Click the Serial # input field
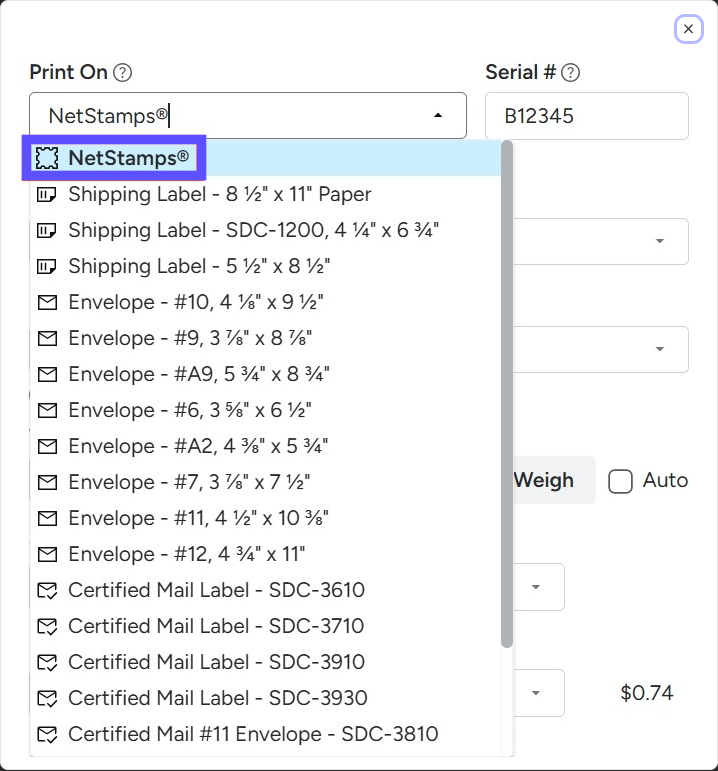Image resolution: width=718 pixels, height=771 pixels. [587, 116]
